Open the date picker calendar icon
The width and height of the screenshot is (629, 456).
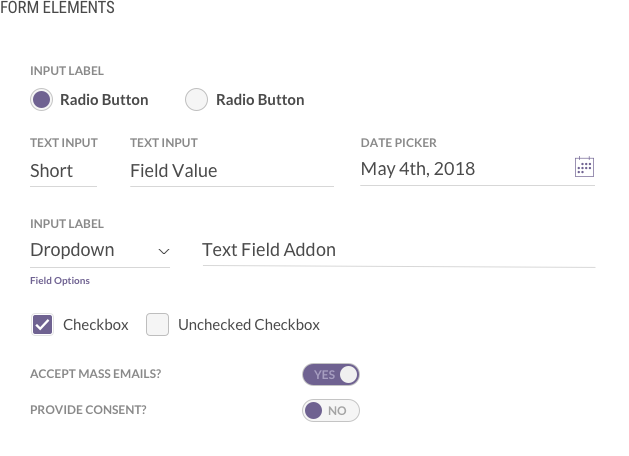click(585, 168)
